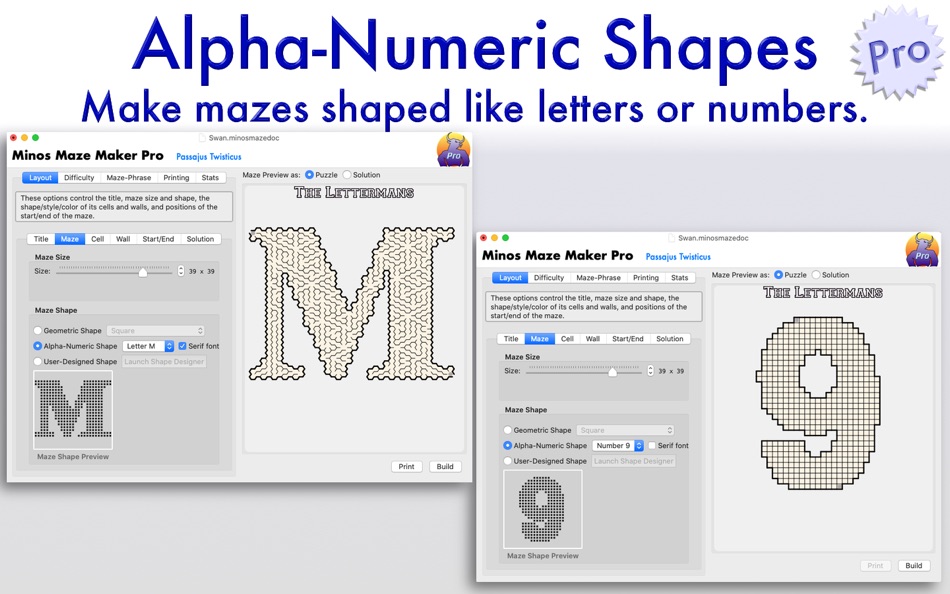
Task: Click maze size stepper in left window
Action: point(181,271)
